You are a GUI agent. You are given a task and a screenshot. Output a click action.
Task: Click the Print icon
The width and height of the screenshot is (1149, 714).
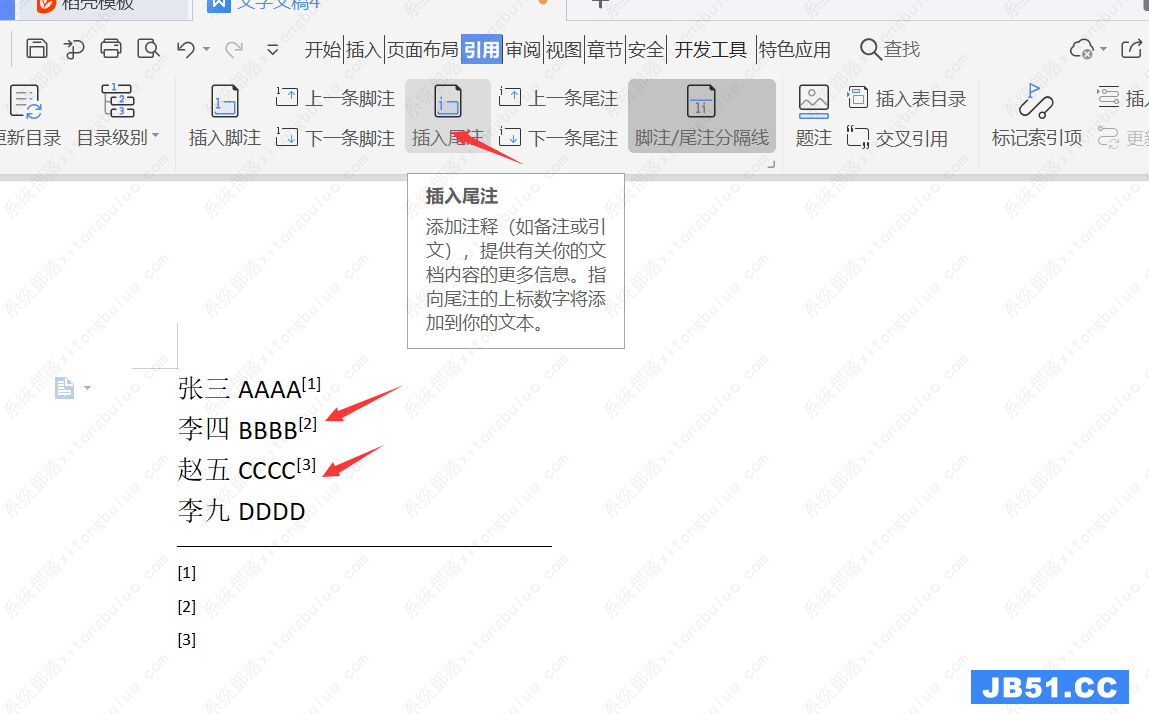click(111, 49)
